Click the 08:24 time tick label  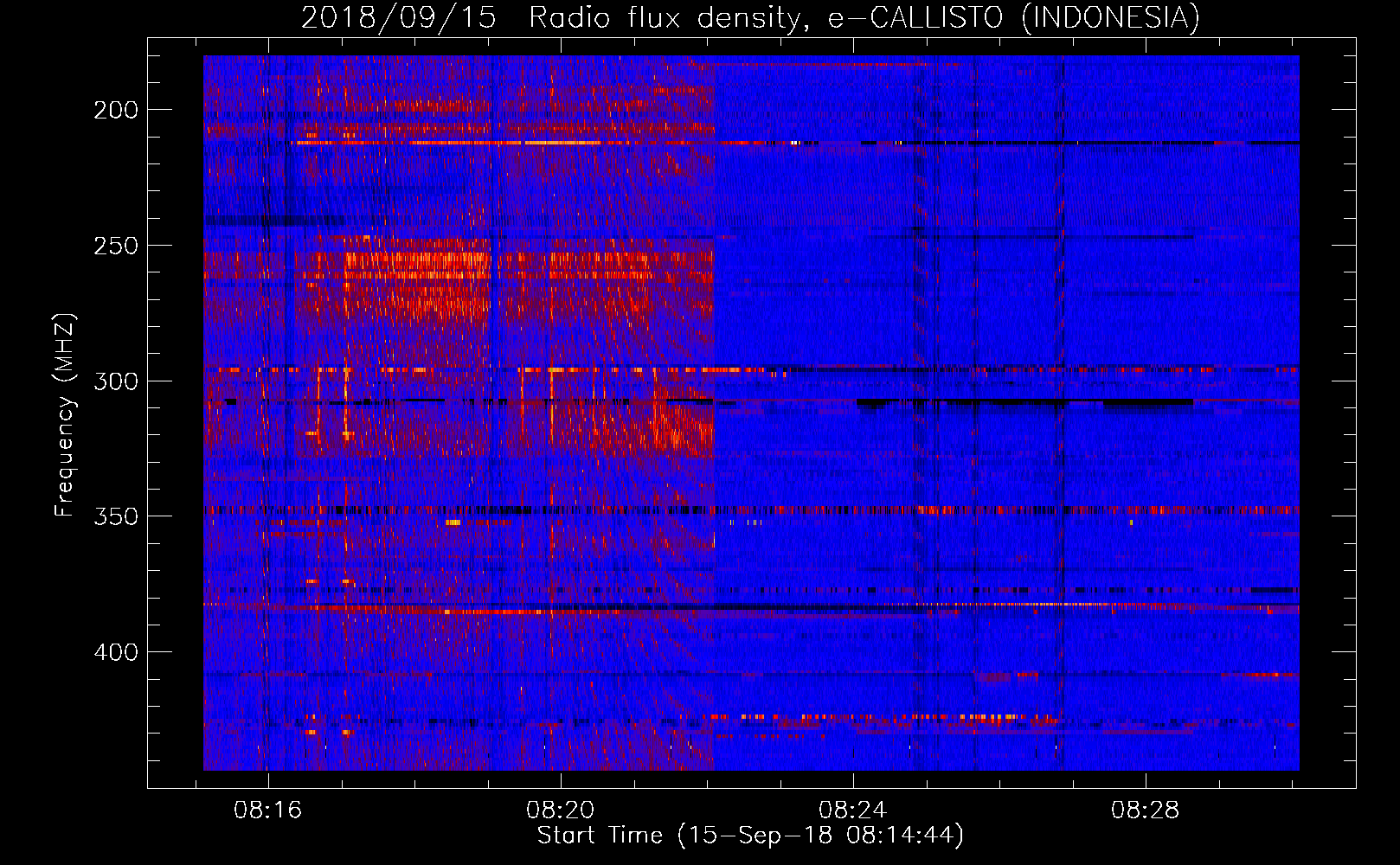pos(852,811)
